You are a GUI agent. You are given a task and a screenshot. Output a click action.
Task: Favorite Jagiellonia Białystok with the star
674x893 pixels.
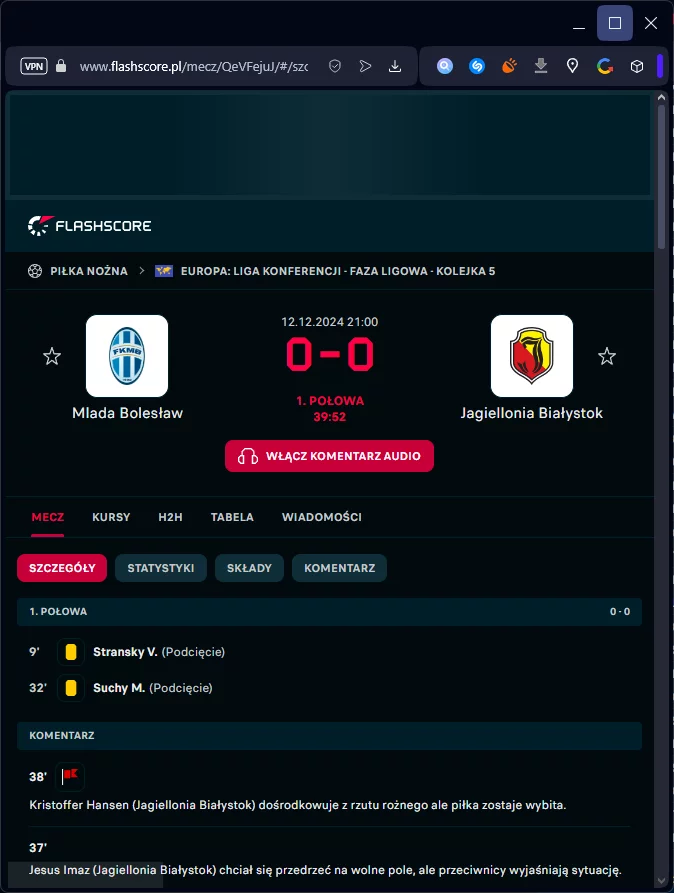tap(607, 357)
